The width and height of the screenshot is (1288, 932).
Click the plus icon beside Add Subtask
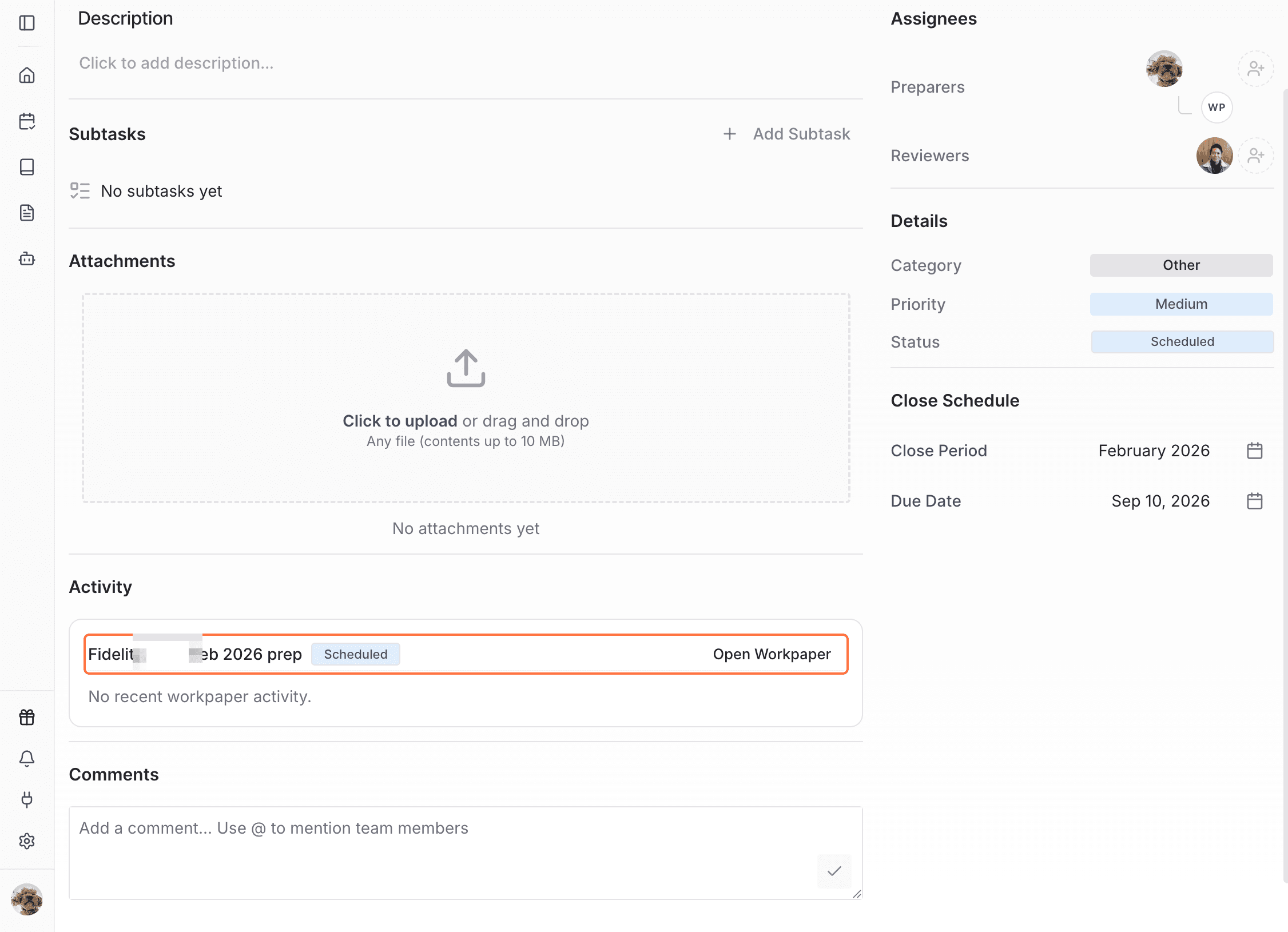click(x=730, y=134)
